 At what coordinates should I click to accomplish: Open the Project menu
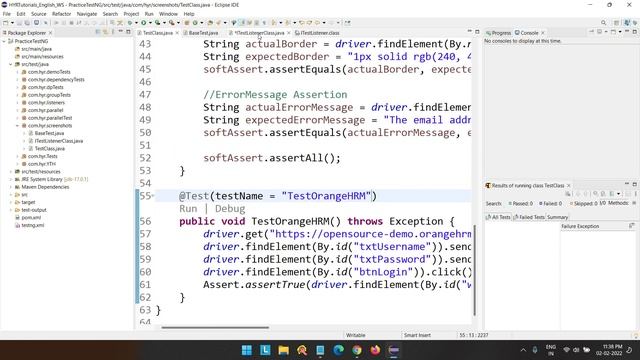131,14
